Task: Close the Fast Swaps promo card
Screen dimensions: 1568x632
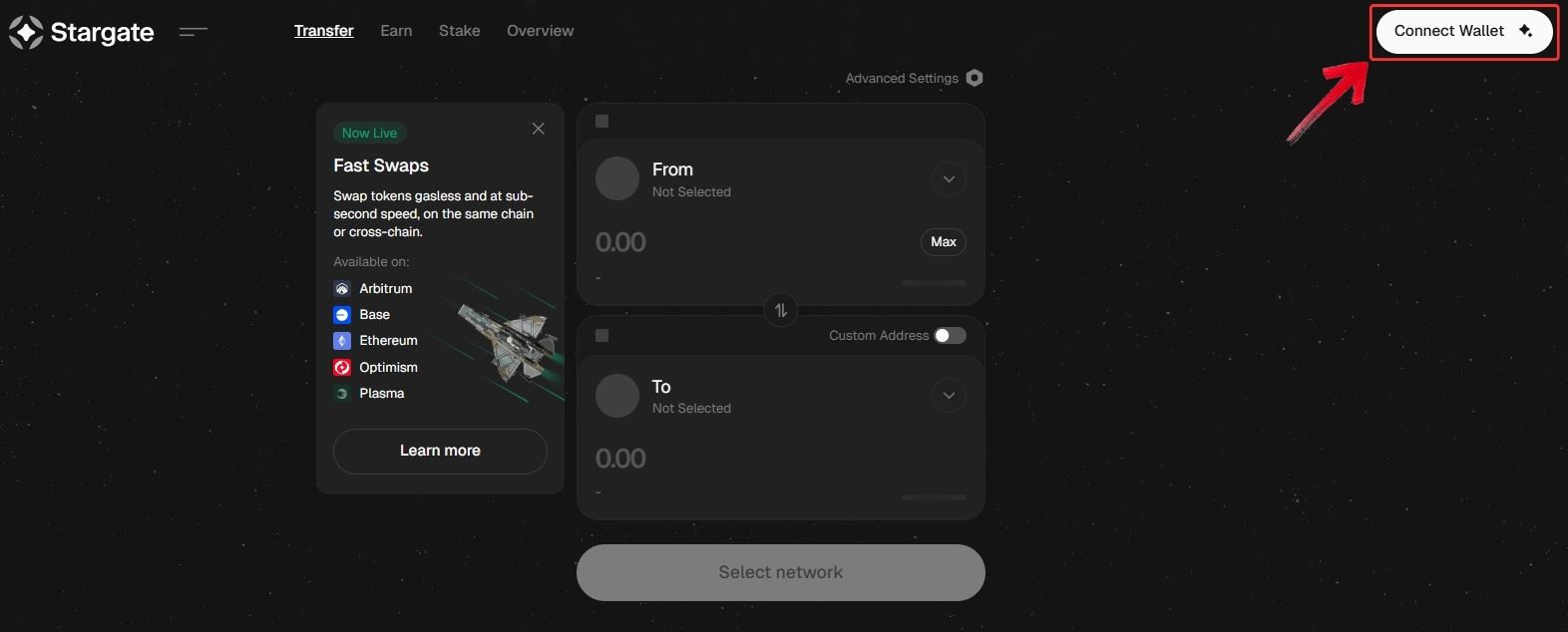Action: pos(539,129)
